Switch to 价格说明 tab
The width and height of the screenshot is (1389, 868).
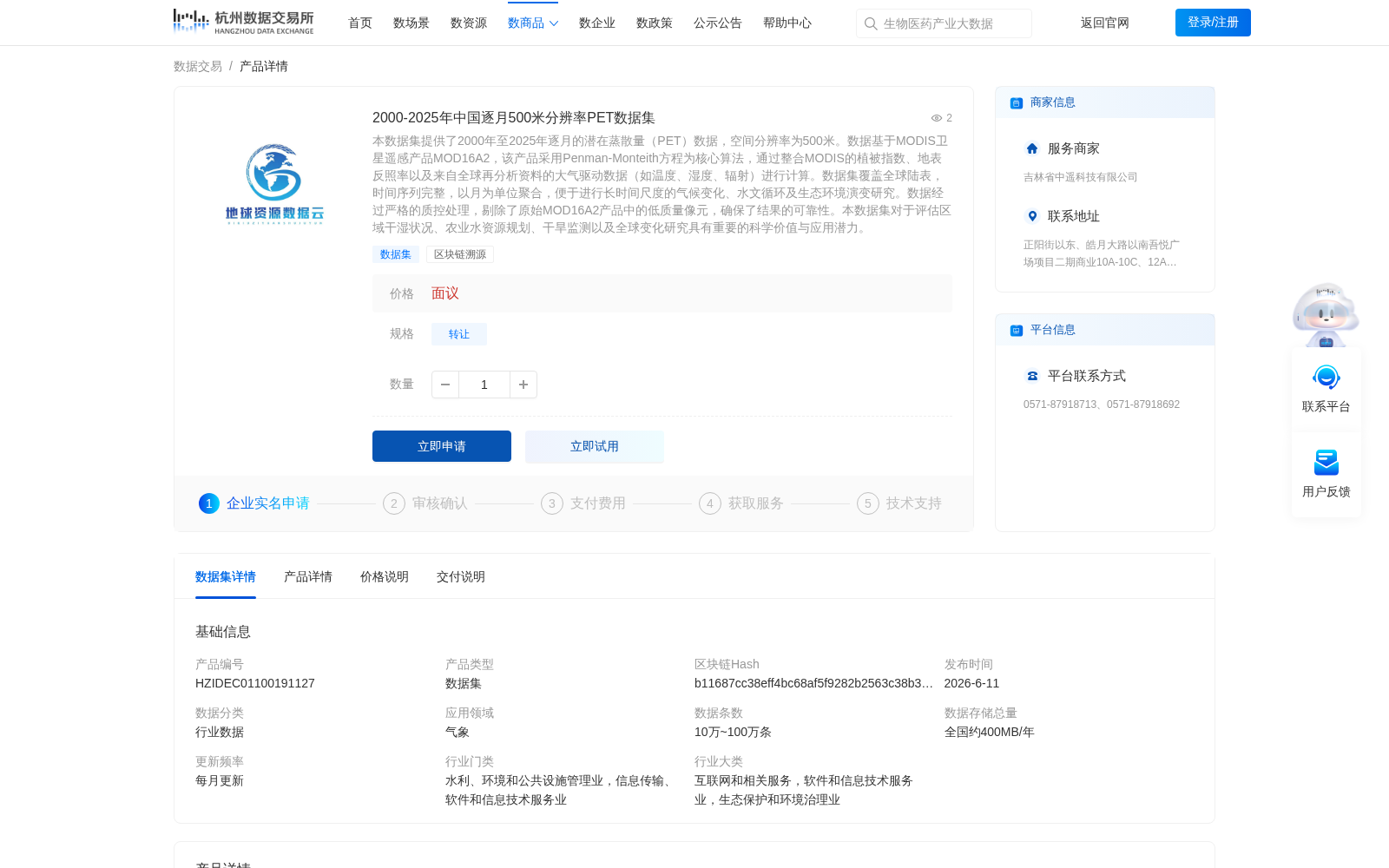tap(385, 576)
